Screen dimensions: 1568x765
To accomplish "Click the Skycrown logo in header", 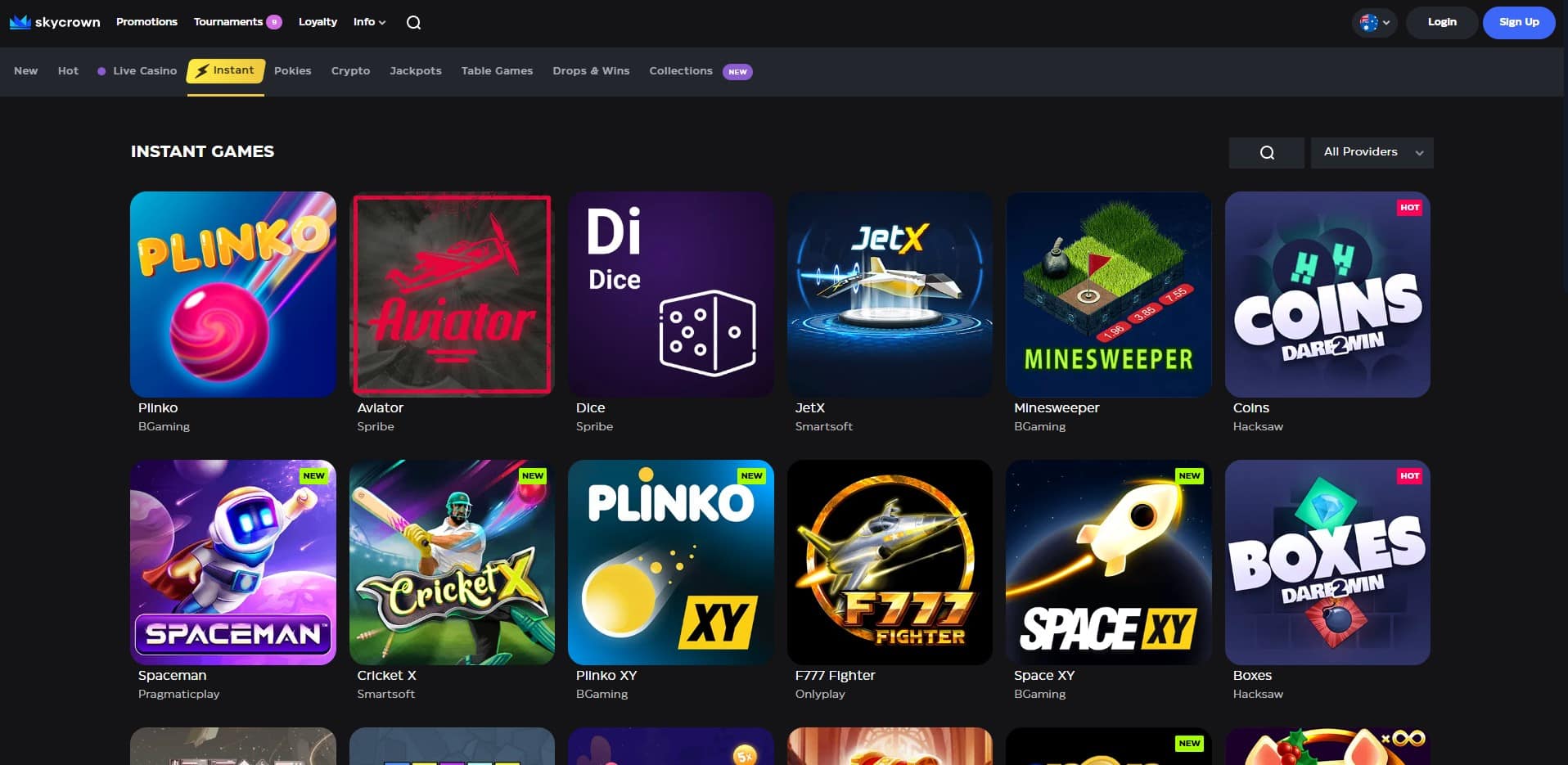I will coord(55,22).
